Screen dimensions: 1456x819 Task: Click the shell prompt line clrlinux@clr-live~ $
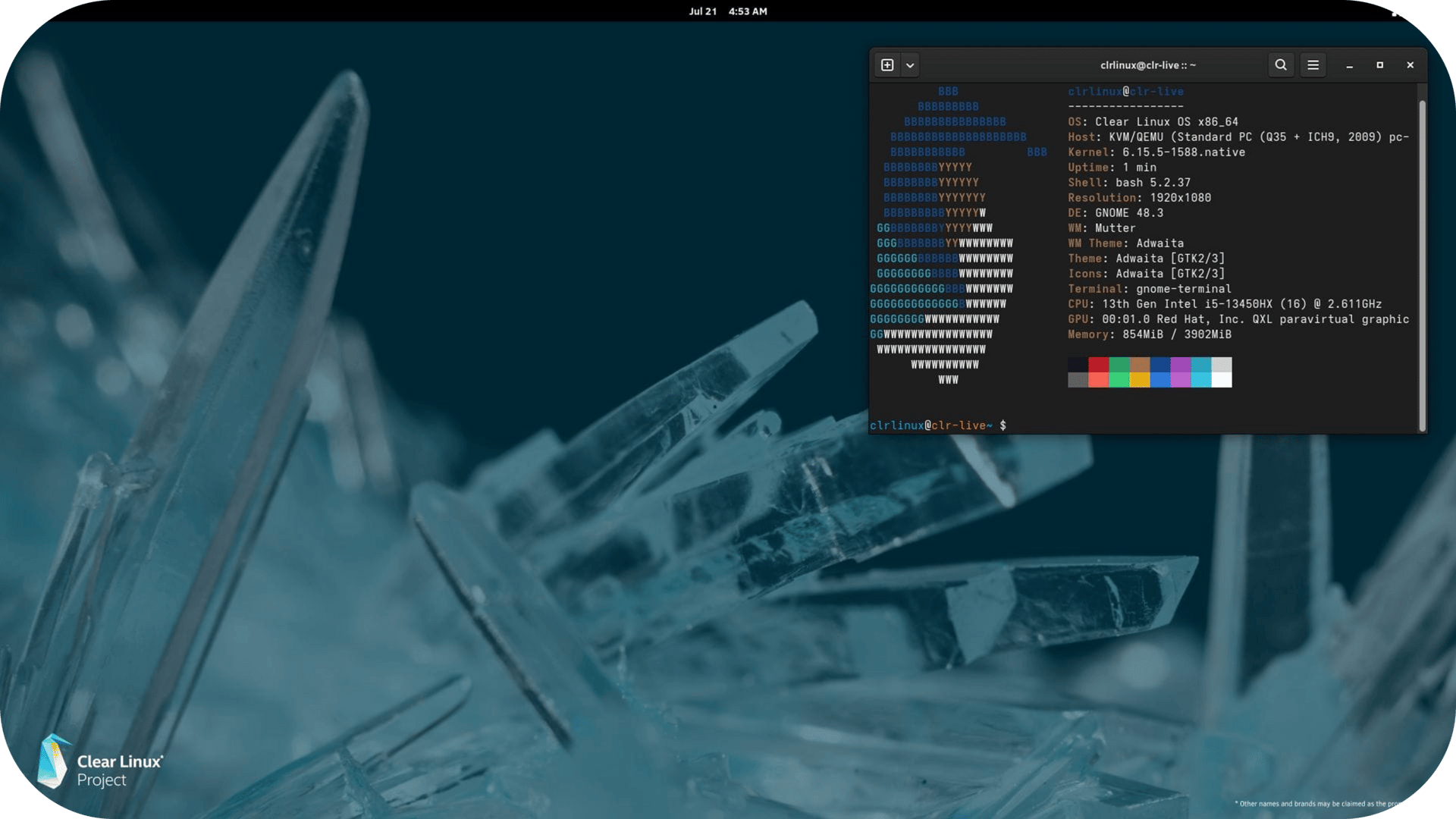[x=938, y=425]
